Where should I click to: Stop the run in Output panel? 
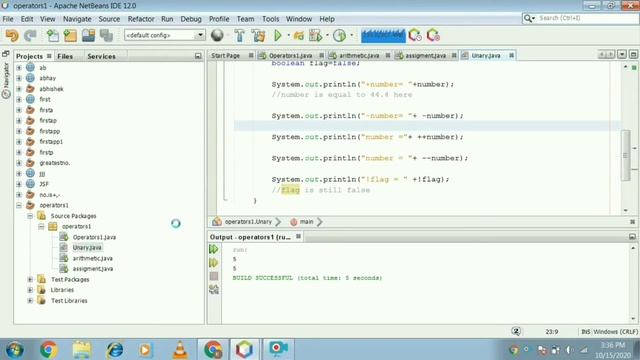click(213, 276)
